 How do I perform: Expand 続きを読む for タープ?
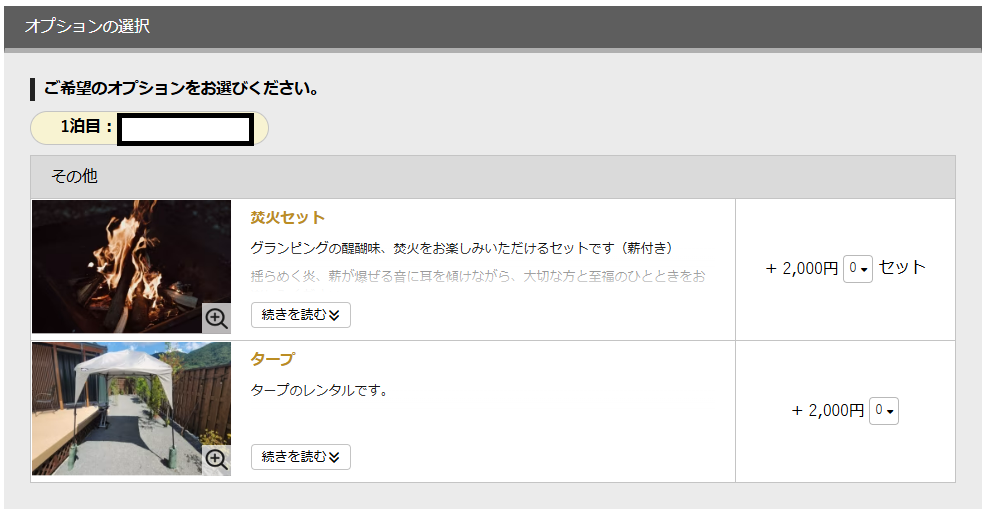(300, 457)
